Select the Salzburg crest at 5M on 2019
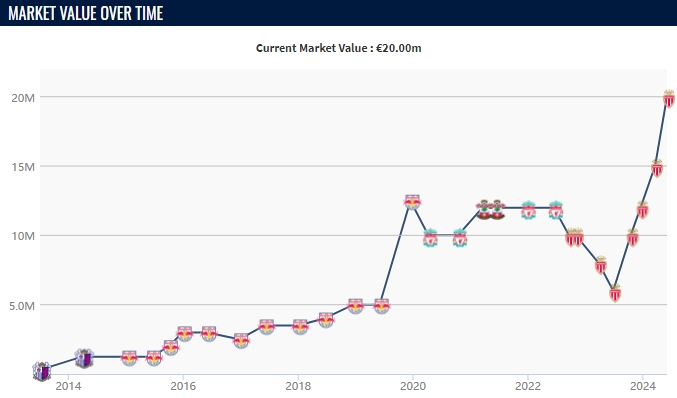The width and height of the screenshot is (677, 398). point(355,306)
